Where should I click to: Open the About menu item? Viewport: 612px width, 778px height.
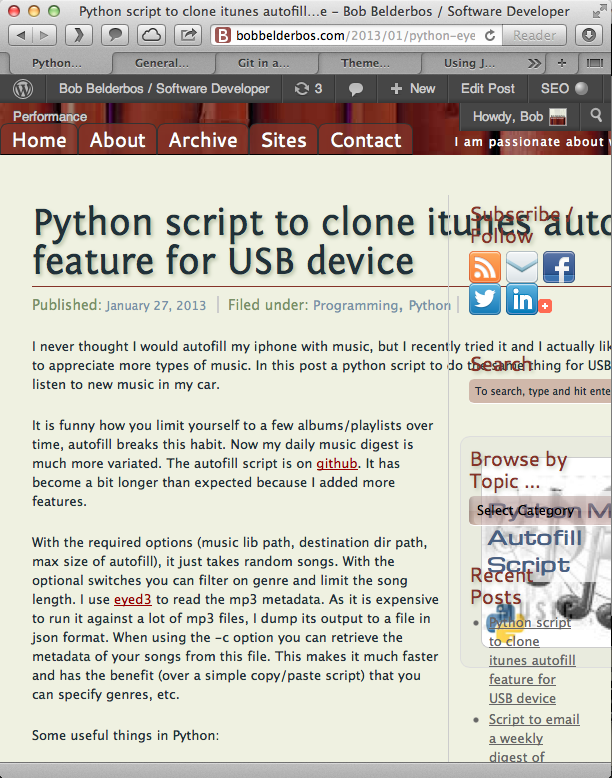coord(118,140)
